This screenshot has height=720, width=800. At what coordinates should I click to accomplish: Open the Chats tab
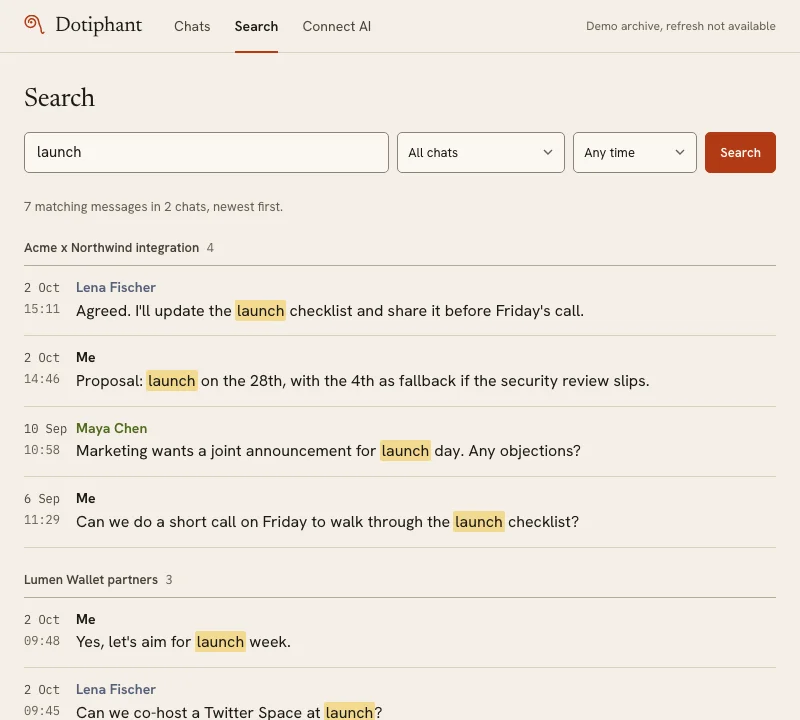[192, 26]
